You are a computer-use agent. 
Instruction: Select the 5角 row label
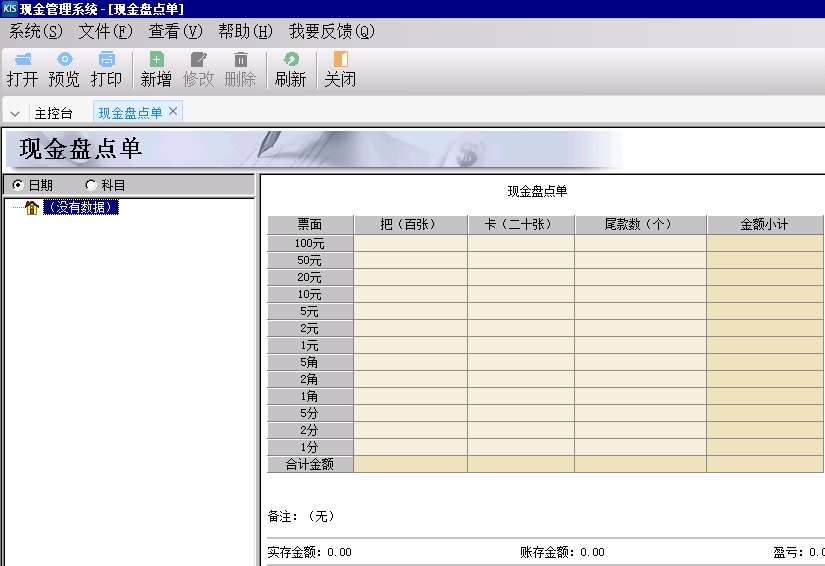coord(310,362)
